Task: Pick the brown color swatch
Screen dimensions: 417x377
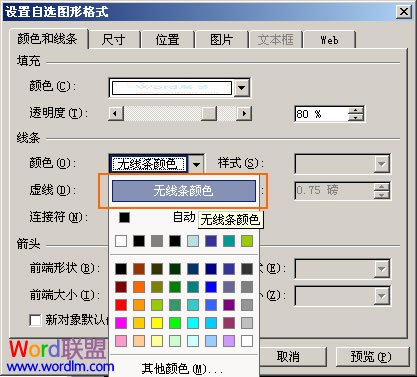Action: pyautogui.click(x=139, y=269)
